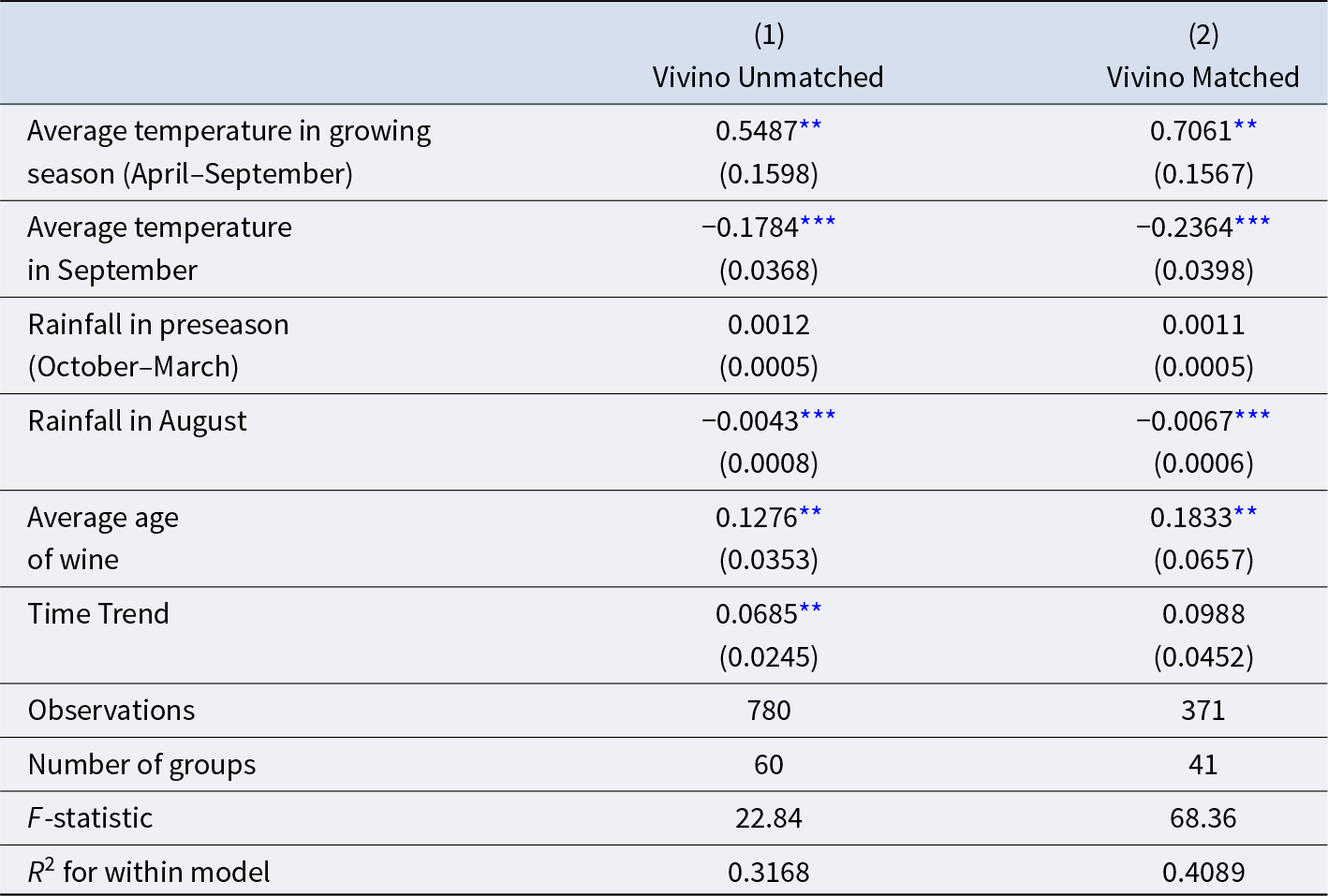Click the R² for within model label
1328x896 pixels.
coord(149,871)
